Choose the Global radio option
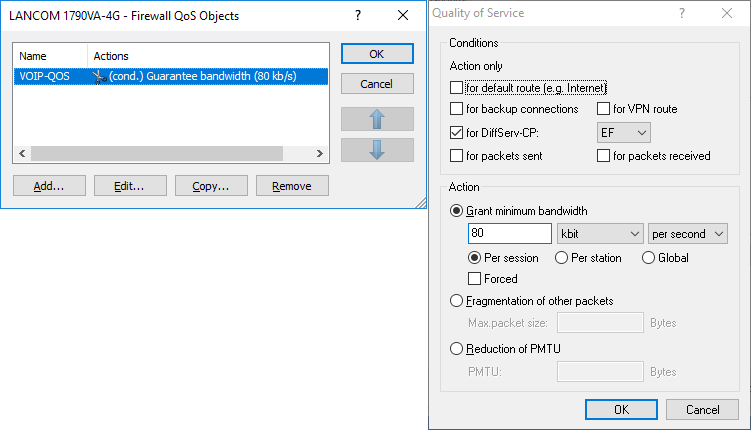Image resolution: width=751 pixels, height=430 pixels. (648, 258)
